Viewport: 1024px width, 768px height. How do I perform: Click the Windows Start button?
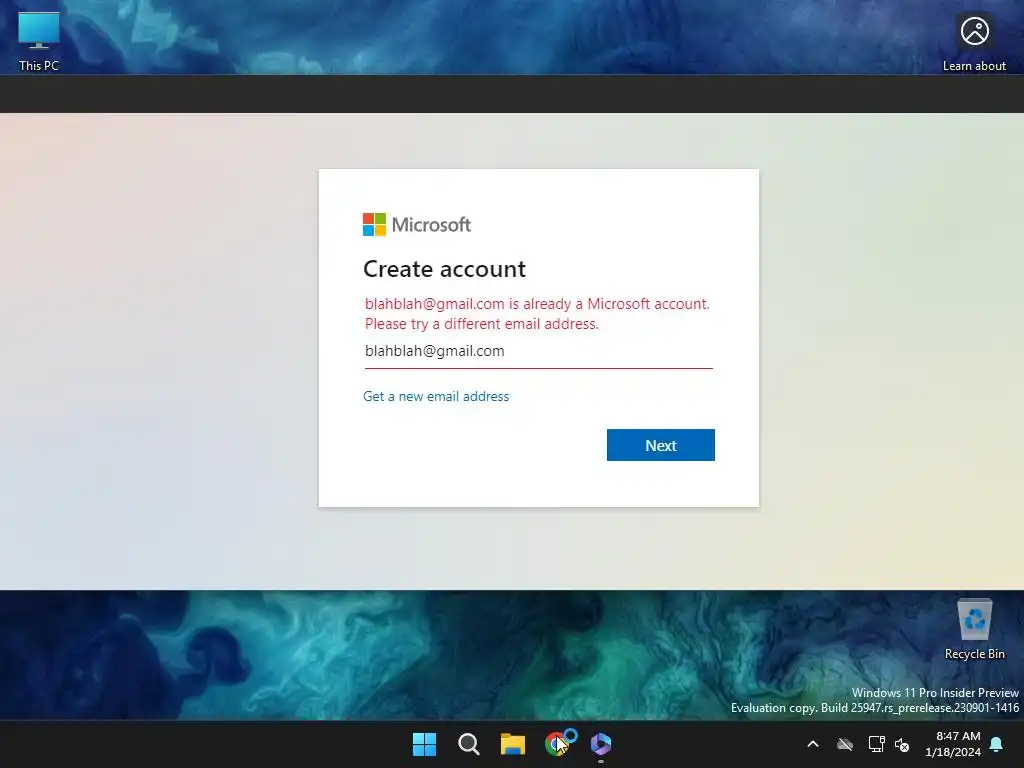tap(424, 744)
